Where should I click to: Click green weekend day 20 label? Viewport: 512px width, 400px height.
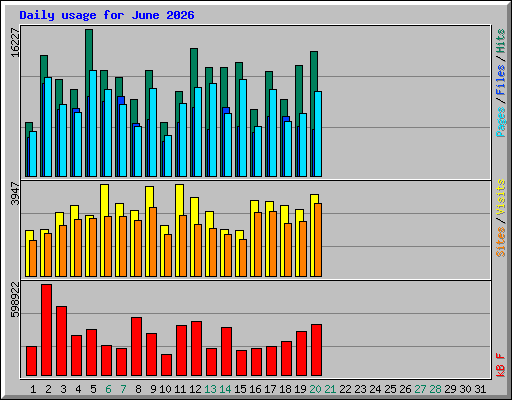[x=315, y=389]
